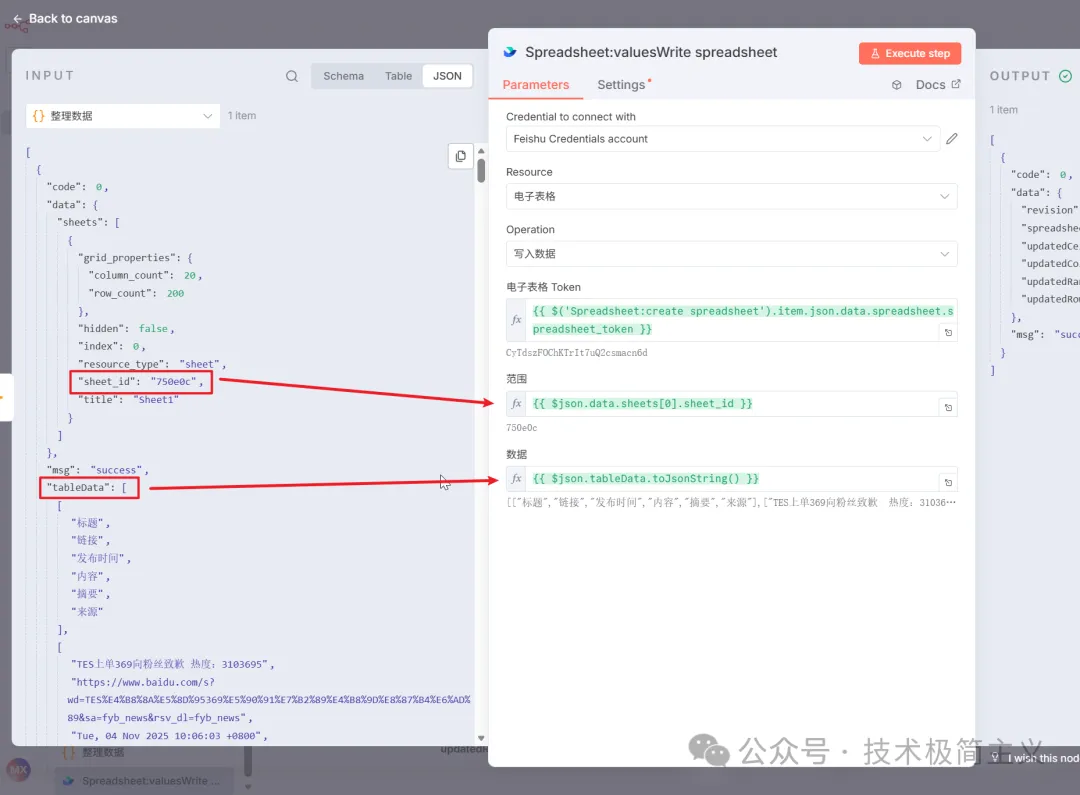Click the Execute step button

point(910,53)
